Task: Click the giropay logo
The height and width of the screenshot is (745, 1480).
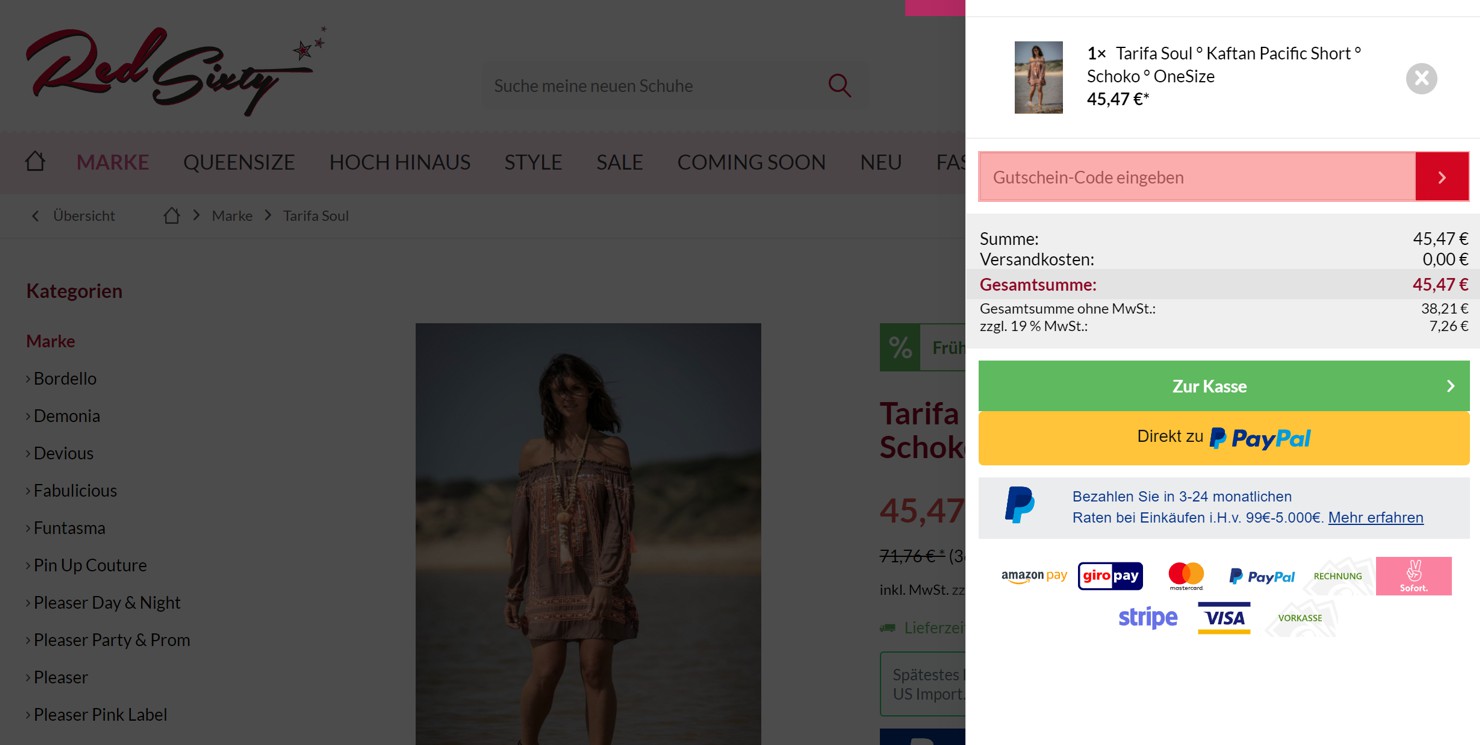Action: [x=1110, y=576]
